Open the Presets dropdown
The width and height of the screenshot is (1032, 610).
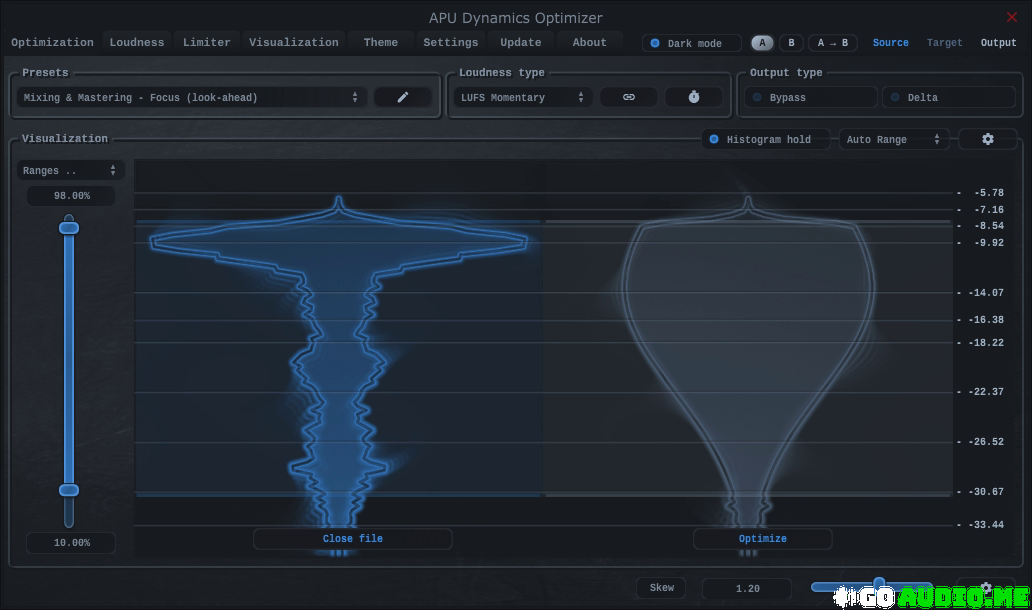(x=192, y=97)
